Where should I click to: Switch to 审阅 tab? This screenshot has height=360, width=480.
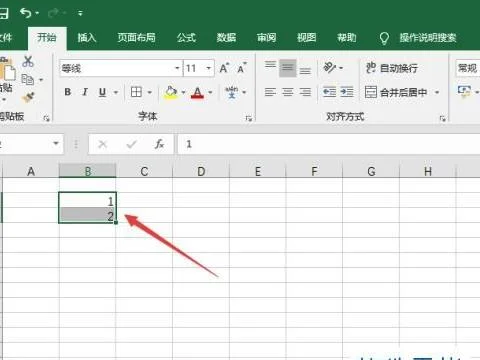click(x=266, y=38)
